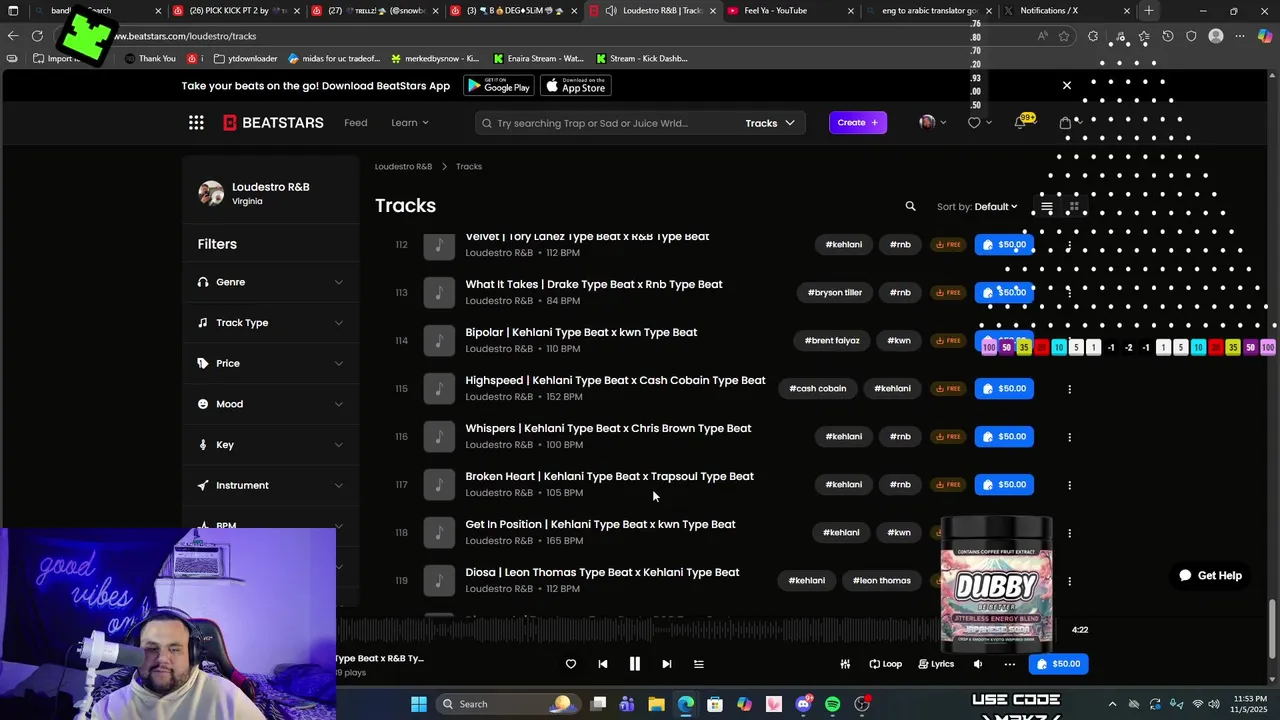Viewport: 1280px width, 720px height.
Task: Open the notifications bell
Action: (1020, 123)
